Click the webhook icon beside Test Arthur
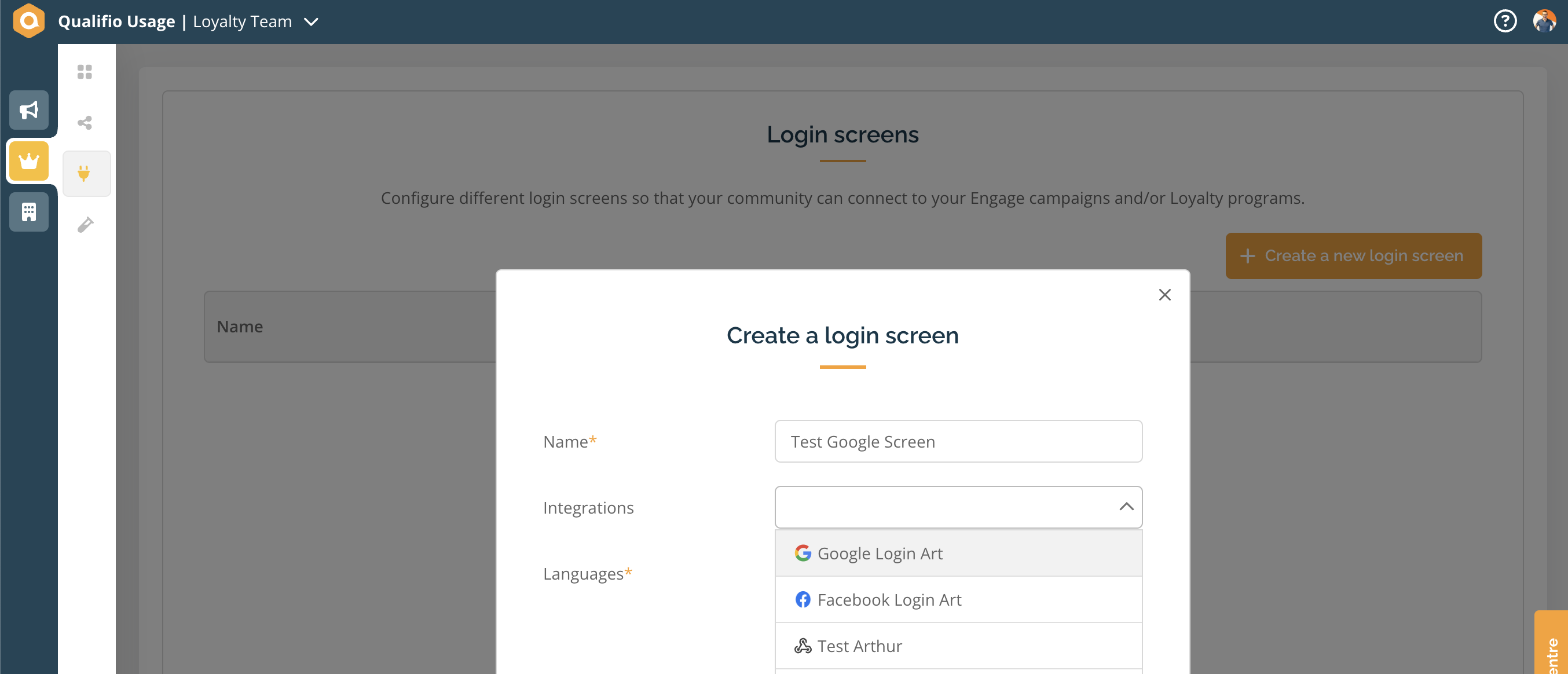The width and height of the screenshot is (1568, 674). point(803,646)
